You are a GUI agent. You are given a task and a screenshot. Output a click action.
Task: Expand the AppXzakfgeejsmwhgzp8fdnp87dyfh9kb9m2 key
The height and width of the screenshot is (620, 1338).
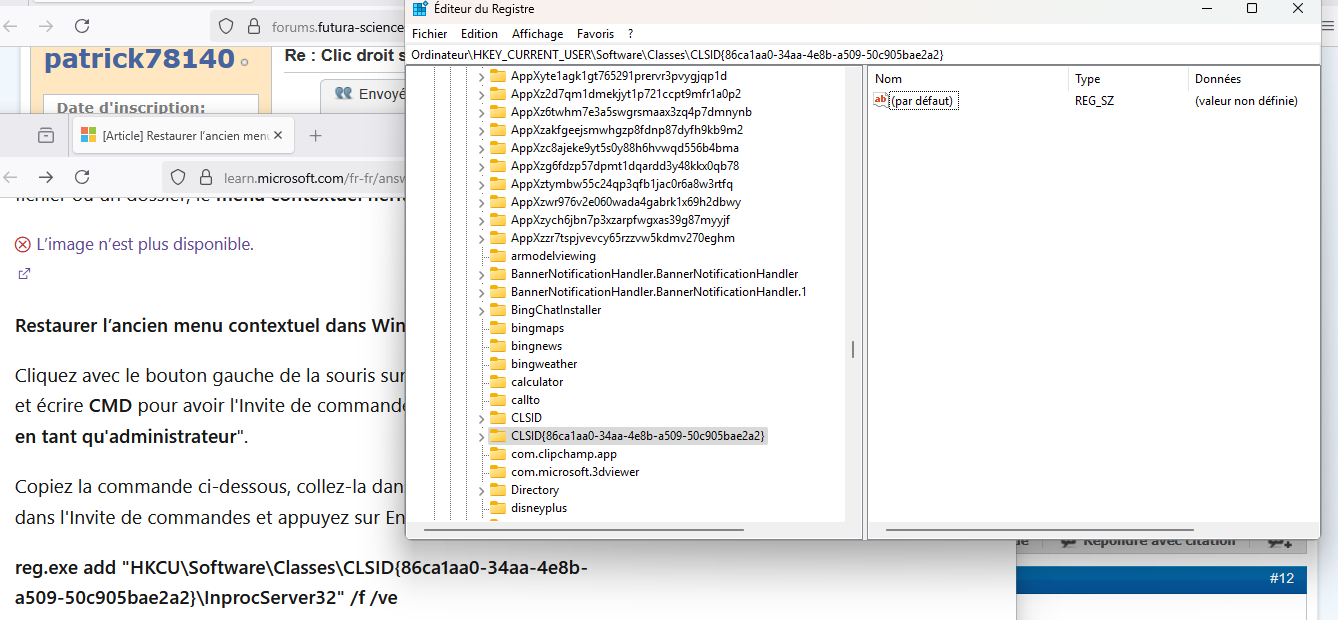[x=481, y=130]
